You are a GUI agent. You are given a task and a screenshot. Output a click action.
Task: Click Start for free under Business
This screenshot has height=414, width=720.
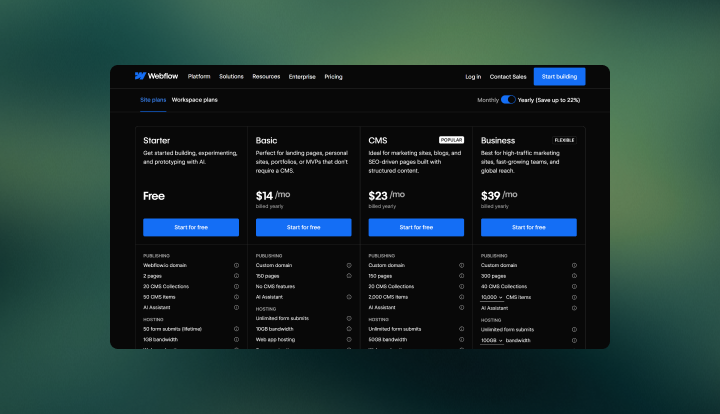[x=529, y=227]
